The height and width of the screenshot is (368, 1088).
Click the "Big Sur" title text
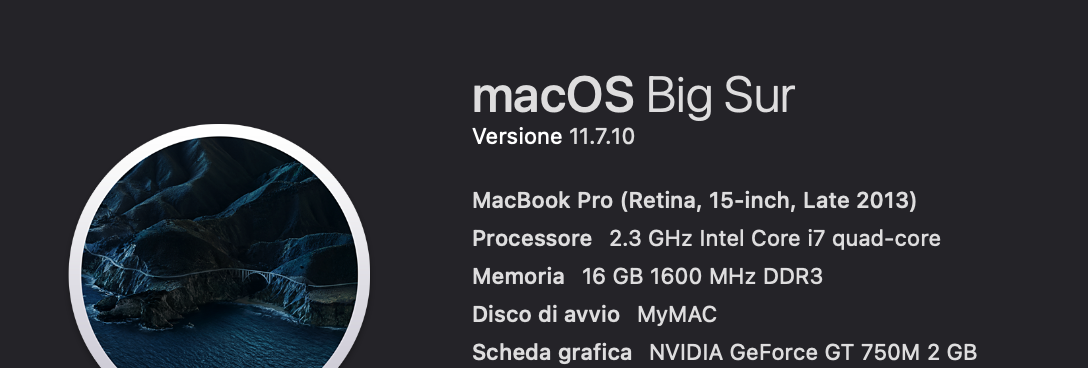pos(720,97)
